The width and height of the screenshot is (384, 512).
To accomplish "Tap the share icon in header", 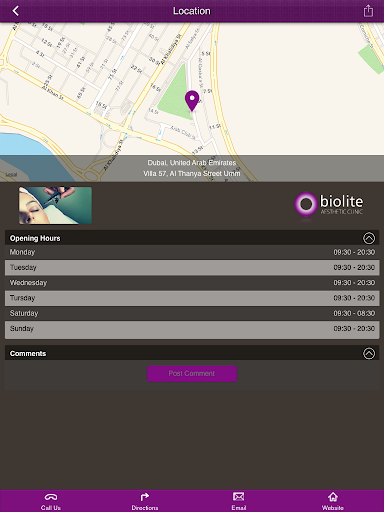I will (368, 11).
